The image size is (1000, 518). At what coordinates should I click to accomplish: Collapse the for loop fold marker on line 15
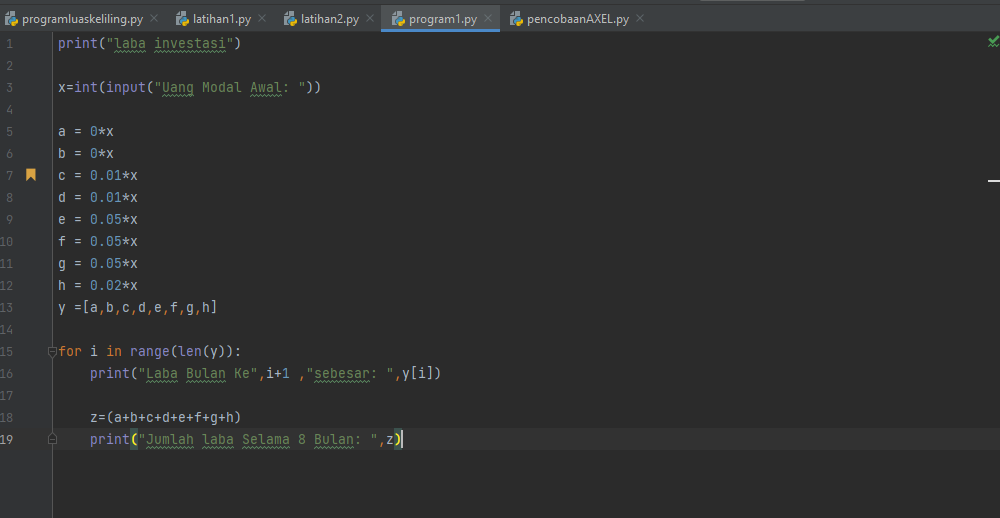(52, 351)
